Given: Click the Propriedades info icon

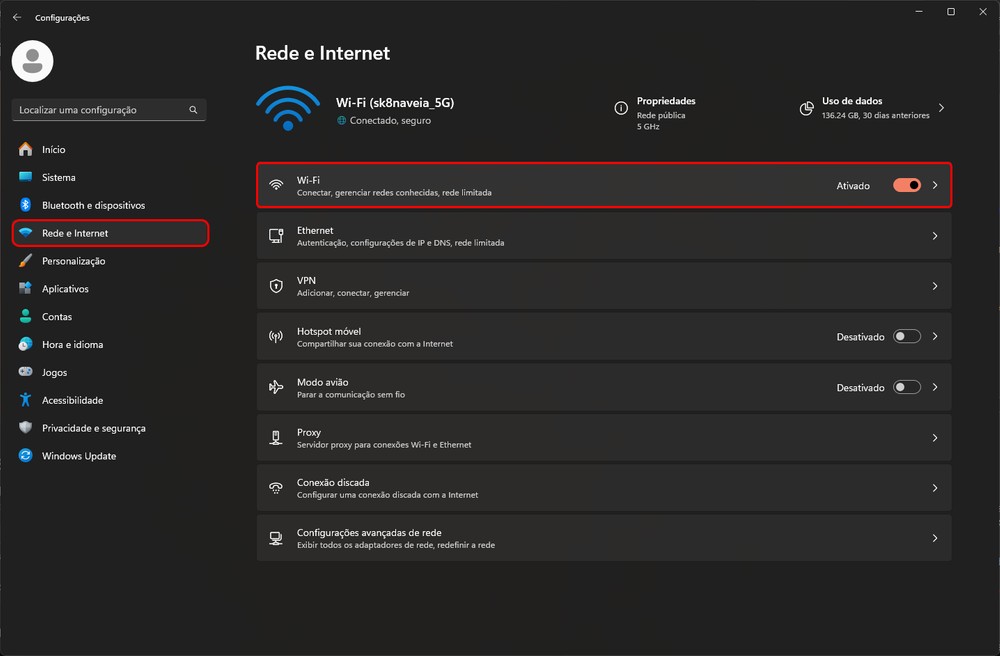Looking at the screenshot, I should pyautogui.click(x=621, y=107).
